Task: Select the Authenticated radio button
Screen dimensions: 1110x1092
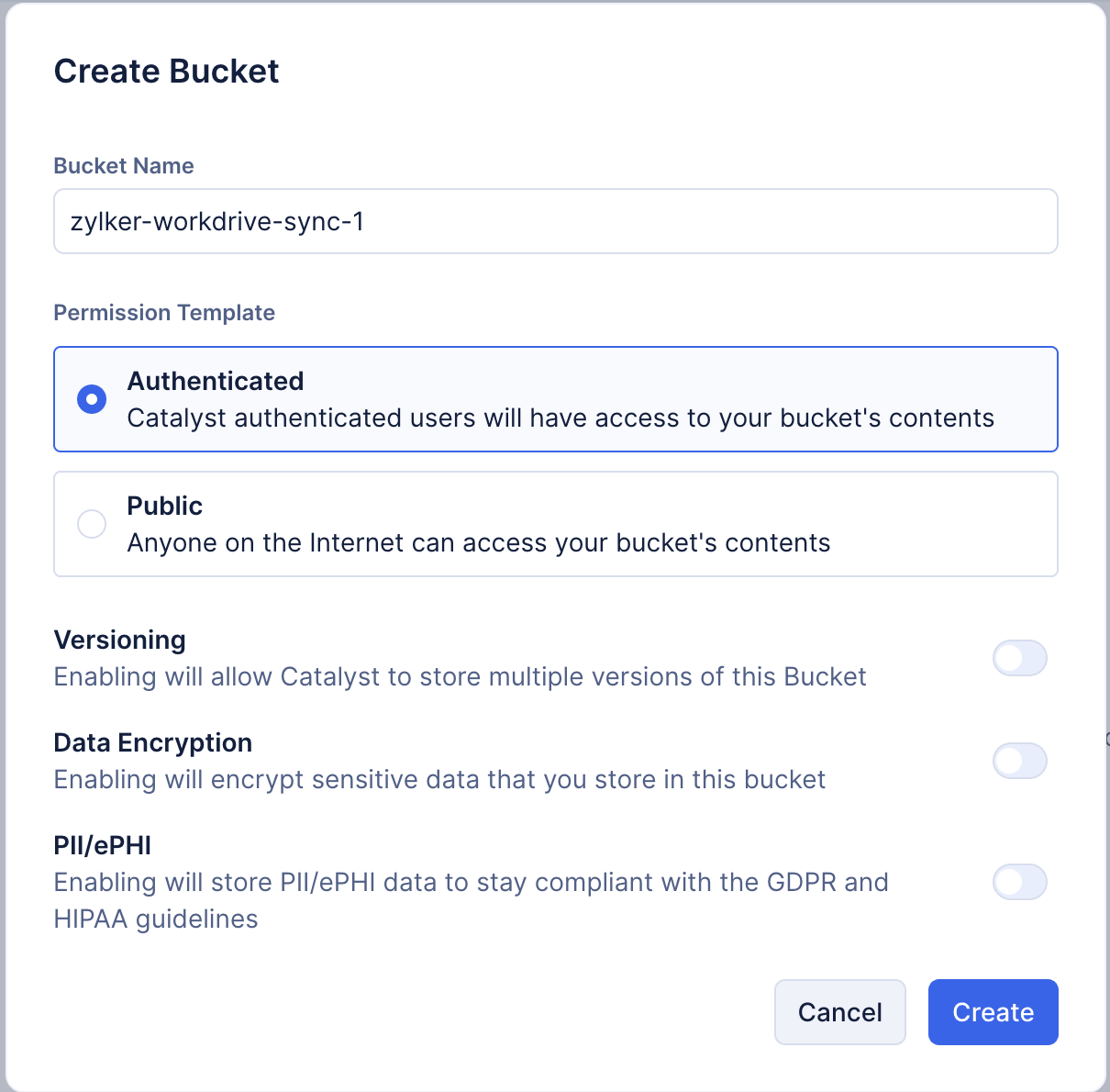Action: click(92, 399)
